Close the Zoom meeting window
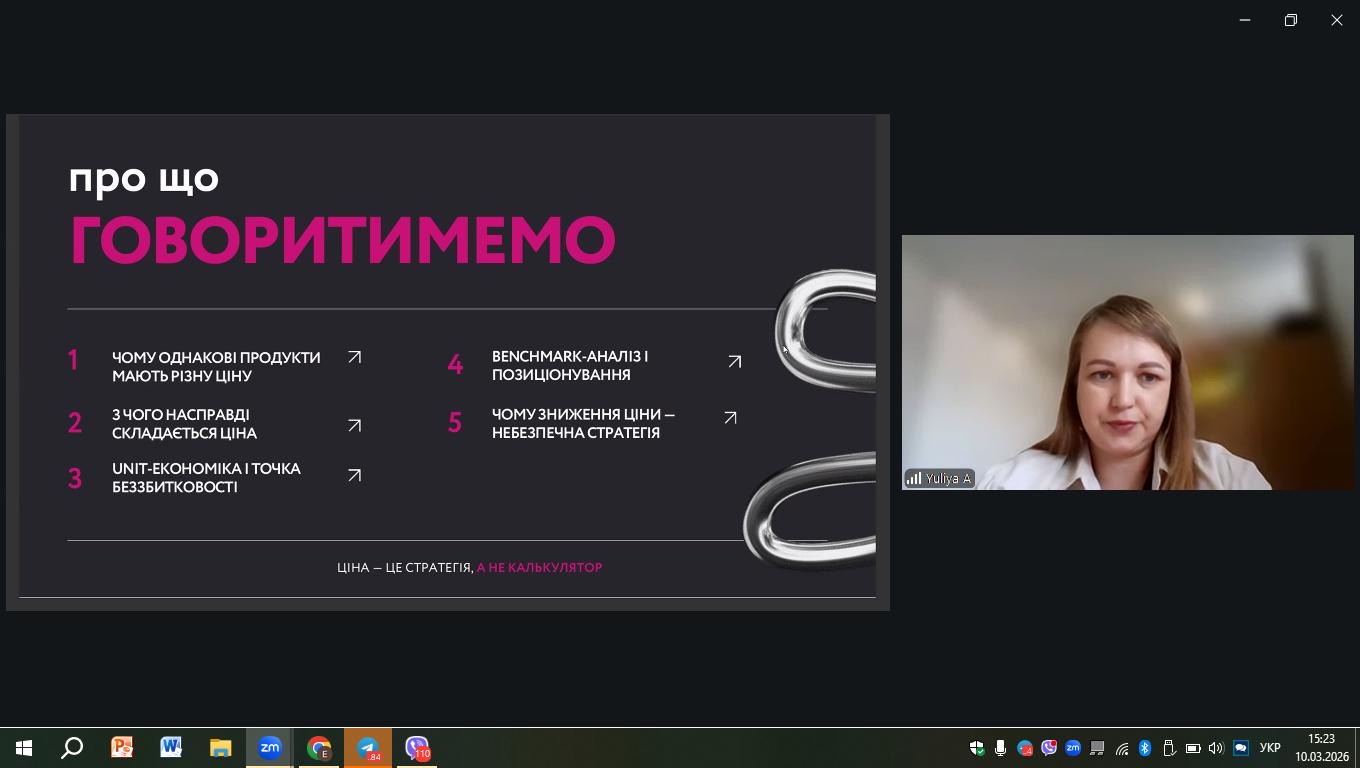This screenshot has width=1360, height=768. 1337,20
